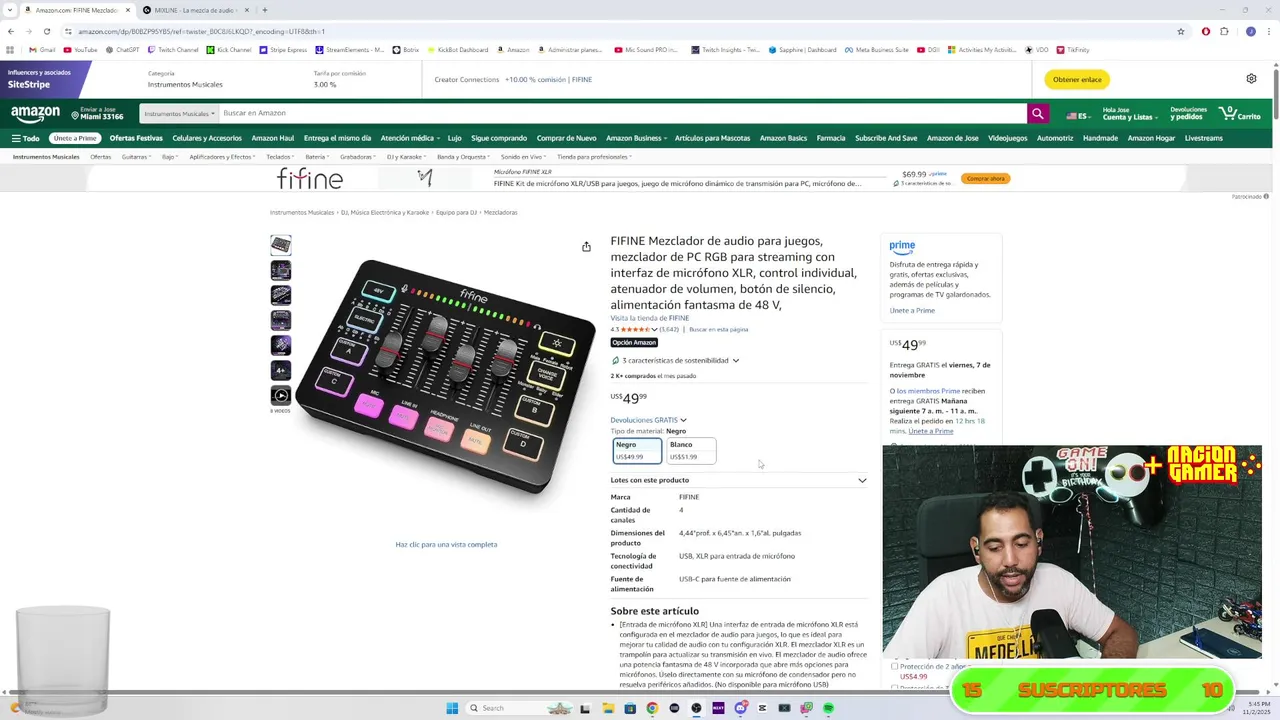Open the YouTube bookmark
Image resolution: width=1280 pixels, height=720 pixels.
click(81, 49)
